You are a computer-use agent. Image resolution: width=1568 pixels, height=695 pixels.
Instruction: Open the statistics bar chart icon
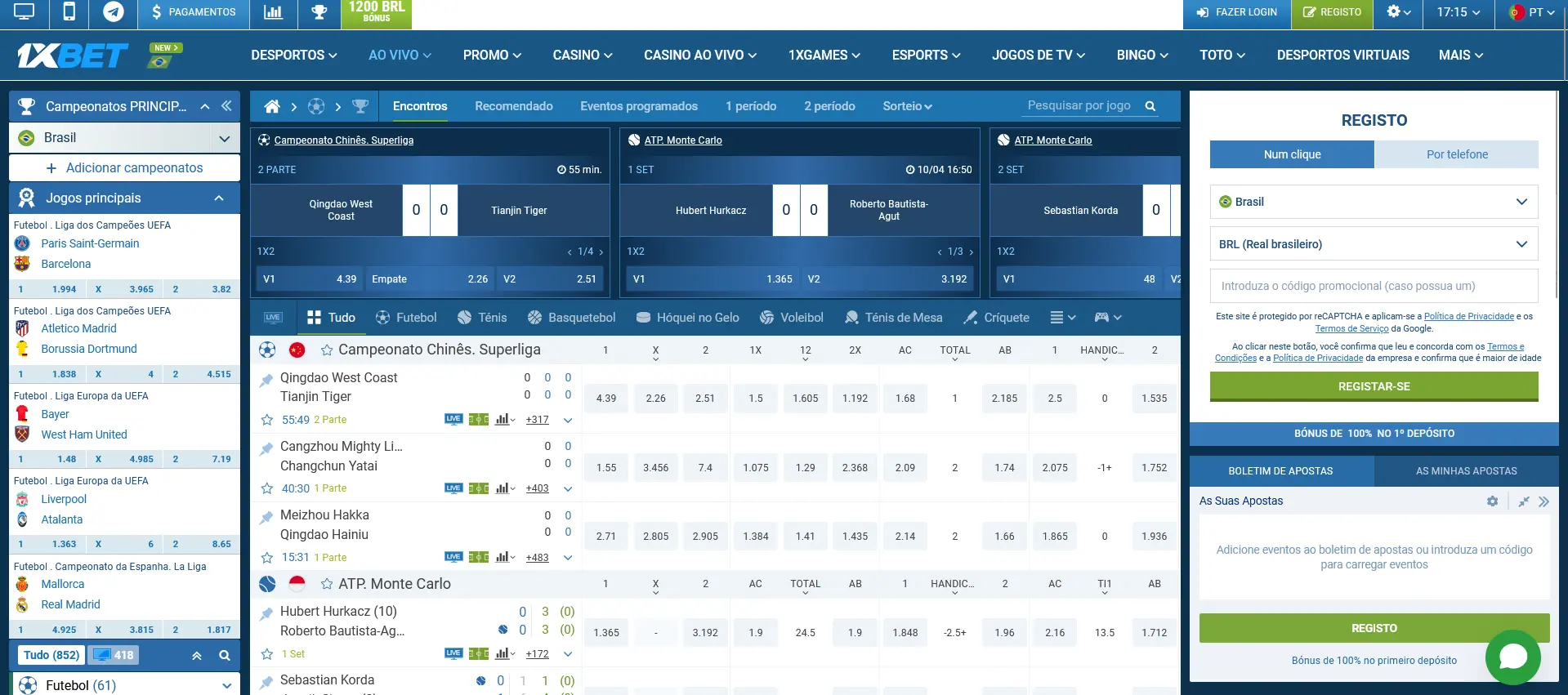click(273, 12)
